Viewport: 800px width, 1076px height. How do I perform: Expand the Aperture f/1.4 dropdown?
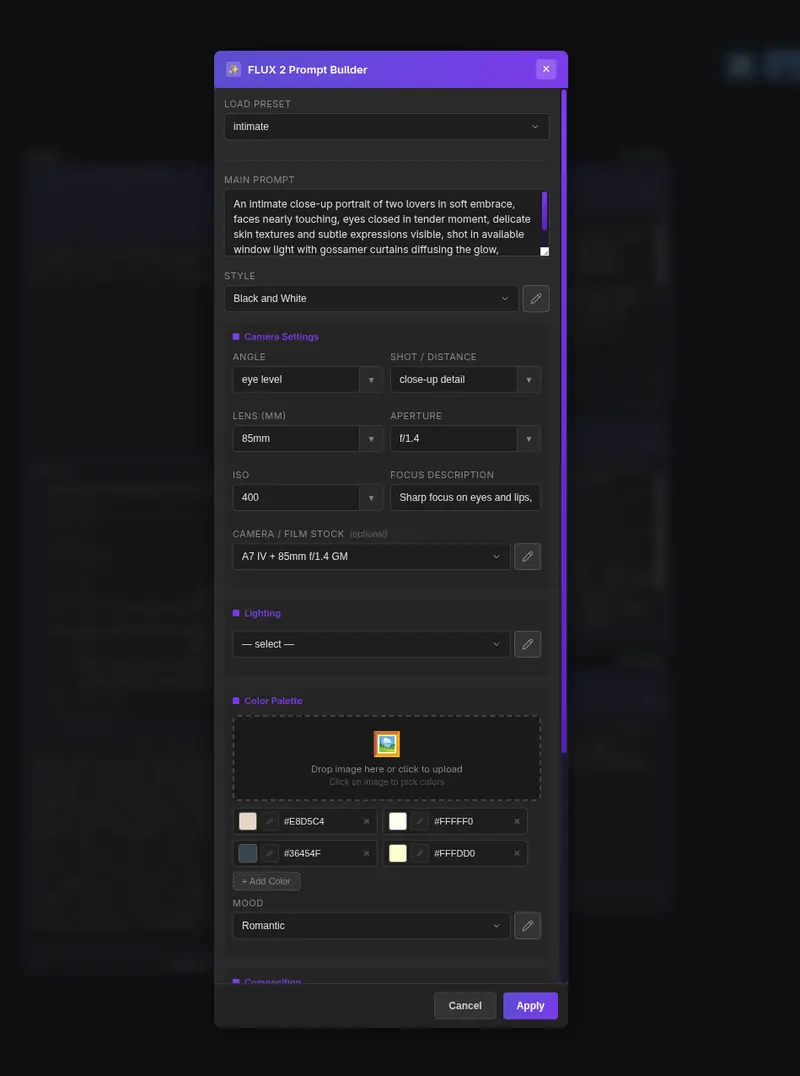click(528, 438)
